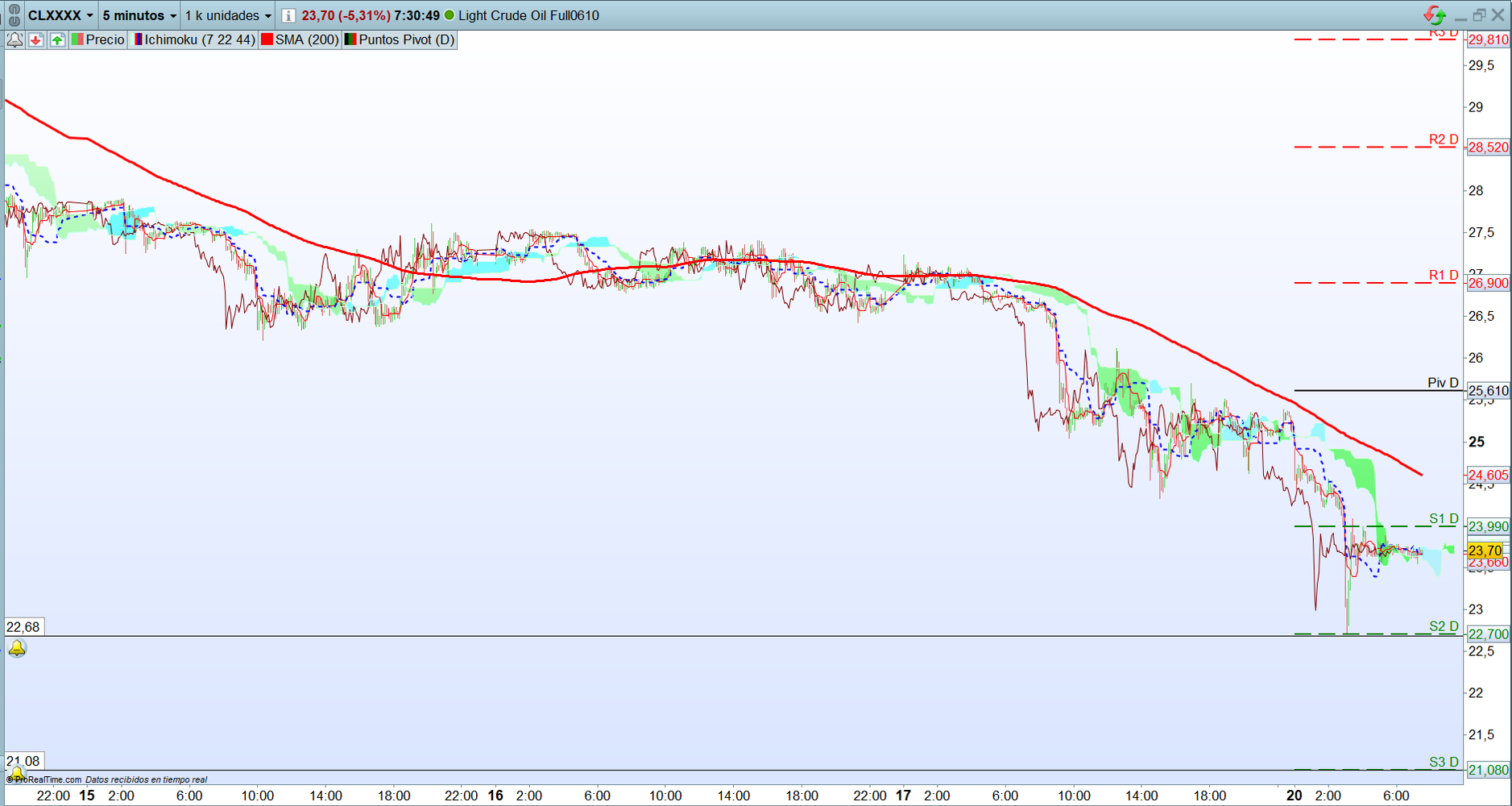Click the 29,5 tick on price axis
Viewport: 1512px width, 806px height.
1481,65
